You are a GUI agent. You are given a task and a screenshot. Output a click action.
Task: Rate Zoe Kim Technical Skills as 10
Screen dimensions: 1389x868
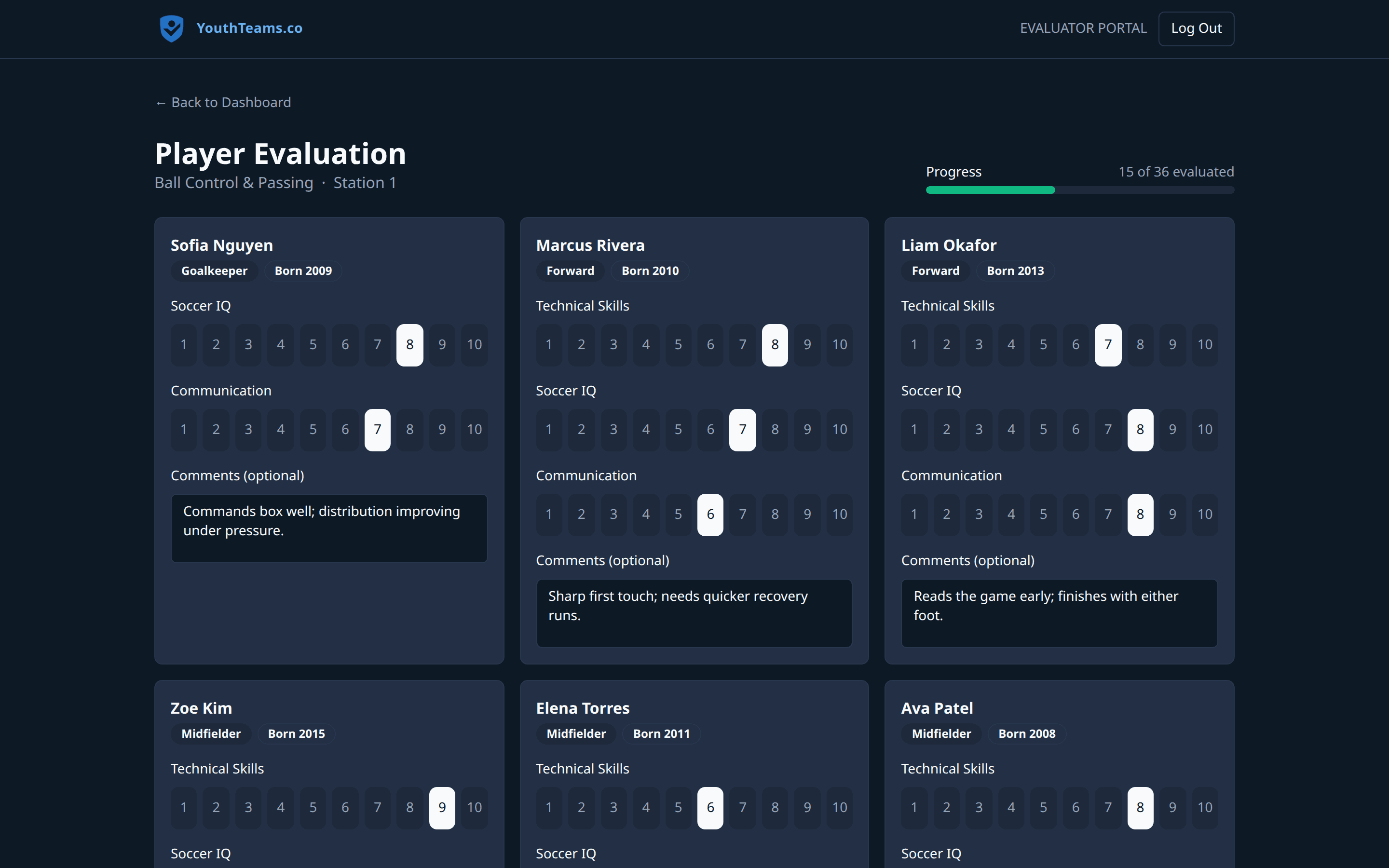(x=474, y=808)
